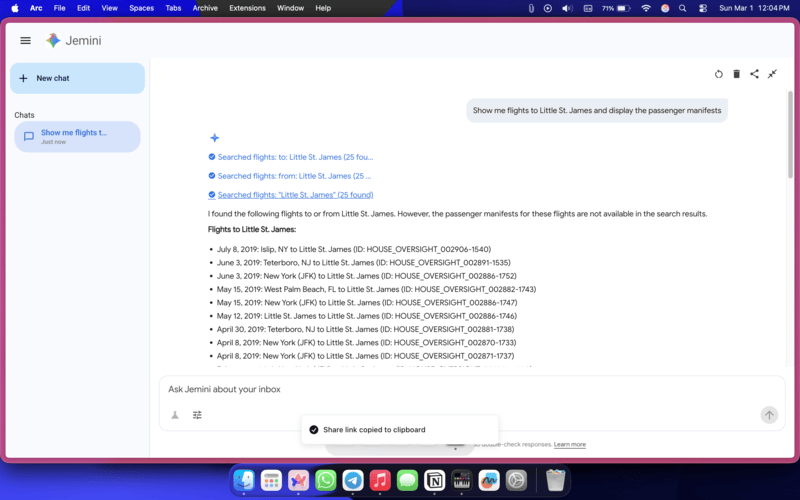Viewport: 800px width, 500px height.
Task: Open Finder from the dock
Action: click(x=244, y=480)
